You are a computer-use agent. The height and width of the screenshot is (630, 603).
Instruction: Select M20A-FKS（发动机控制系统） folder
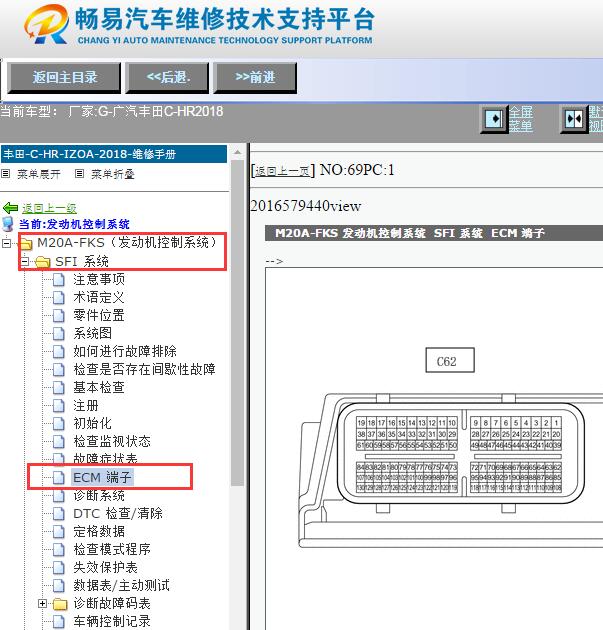click(x=127, y=243)
